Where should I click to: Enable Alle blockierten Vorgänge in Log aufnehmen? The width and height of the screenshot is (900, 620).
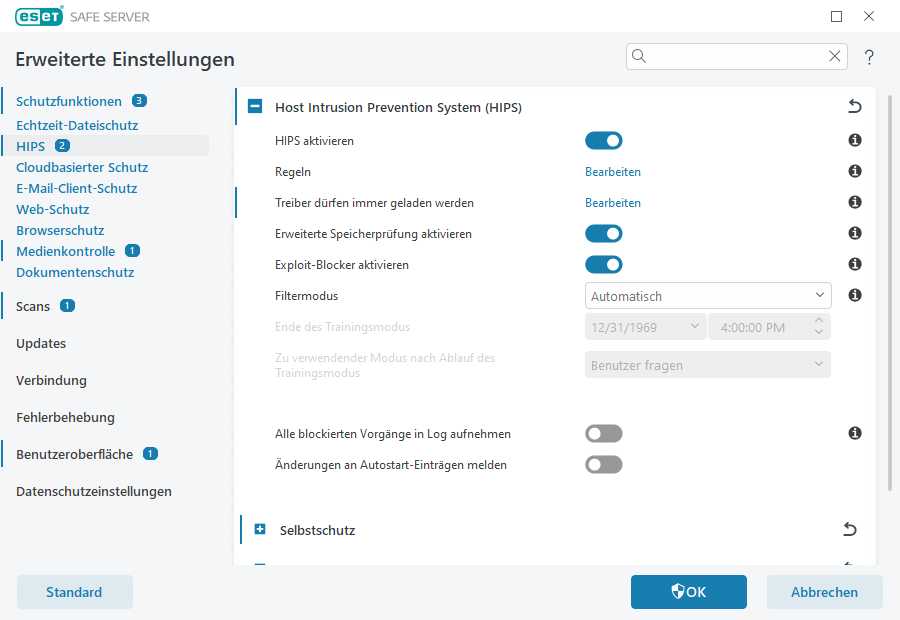[604, 434]
